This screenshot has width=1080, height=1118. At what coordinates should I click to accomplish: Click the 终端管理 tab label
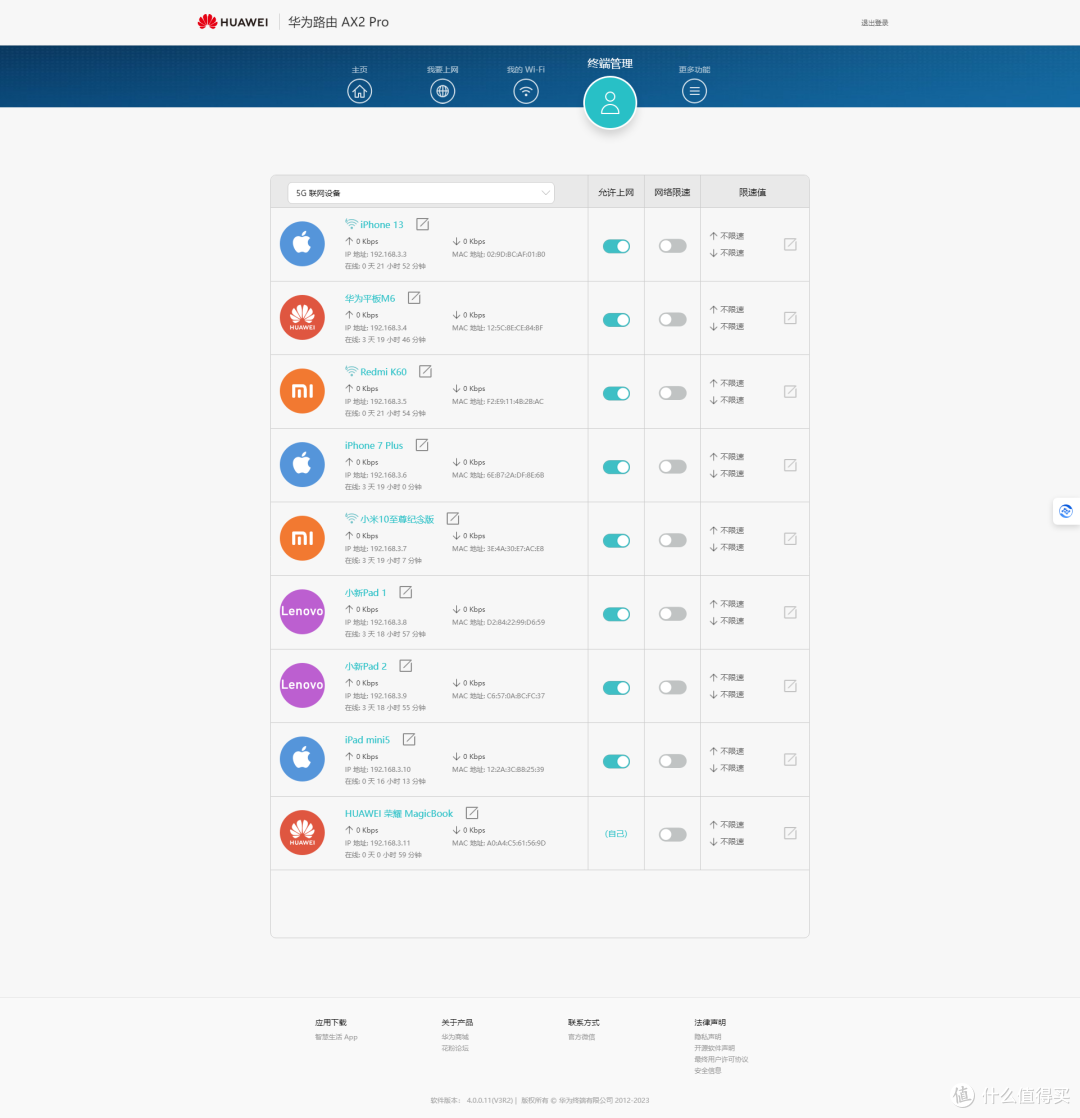(610, 63)
